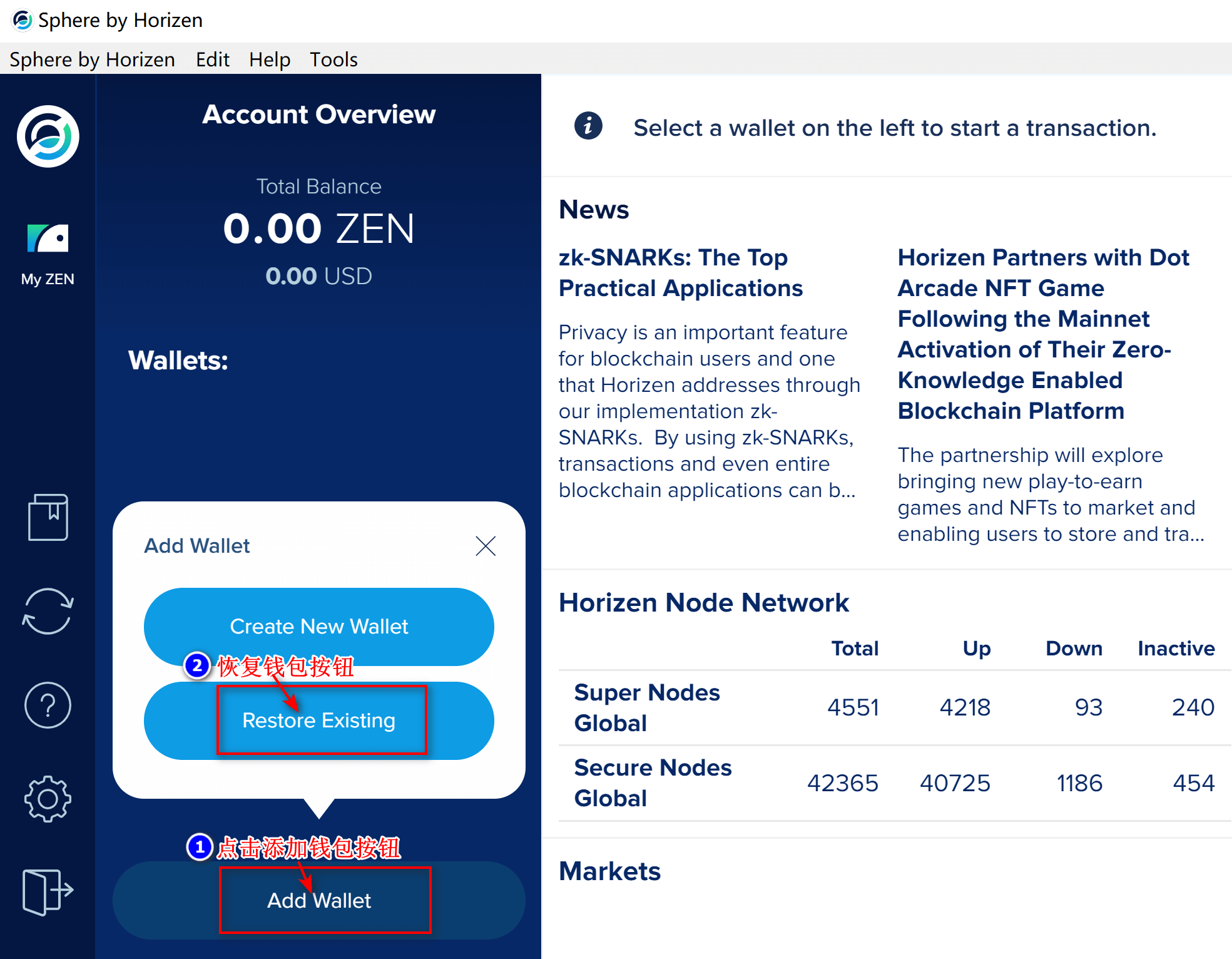Screen dimensions: 1232x959
Task: Click Secure Nodes up value 40725
Action: pos(955,783)
